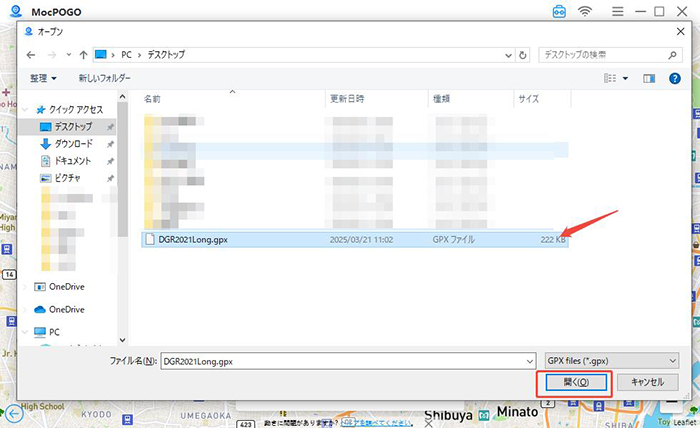Image resolution: width=700 pixels, height=428 pixels.
Task: Open recent locations dropdown arrow
Action: (x=68, y=55)
